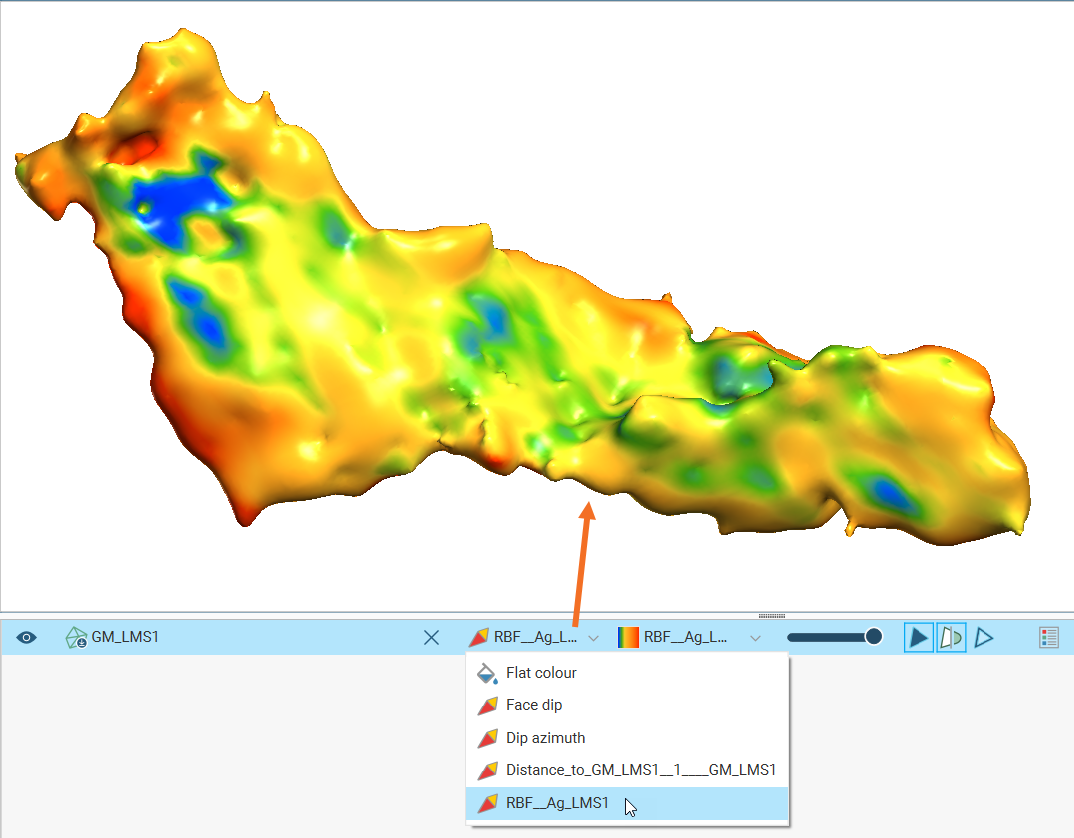This screenshot has width=1074, height=838.
Task: Remove GM_LMS1 from scene with X
Action: coord(431,637)
